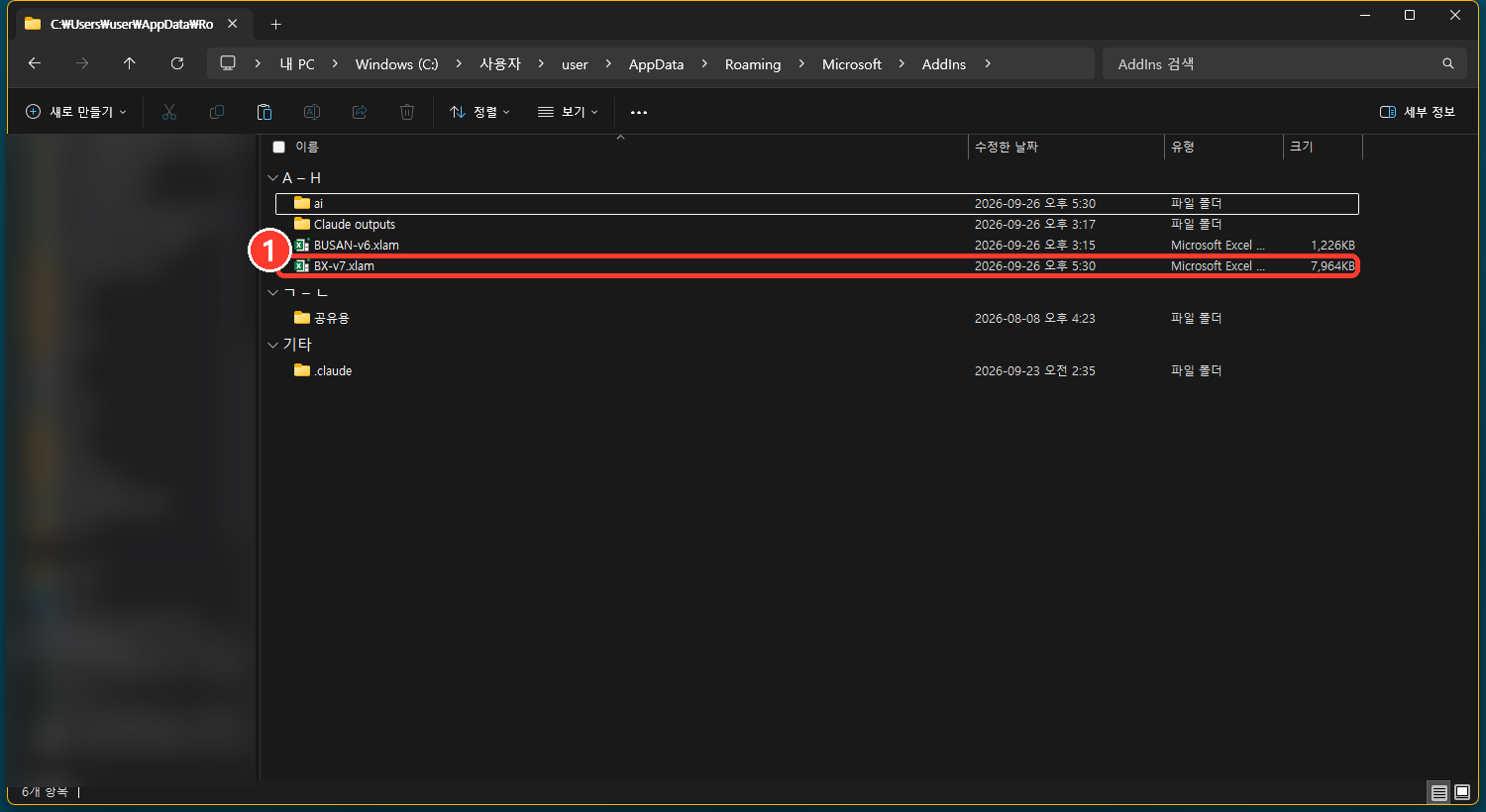The height and width of the screenshot is (812, 1486).
Task: Toggle the 세부 정보 details pane
Action: coord(1418,112)
